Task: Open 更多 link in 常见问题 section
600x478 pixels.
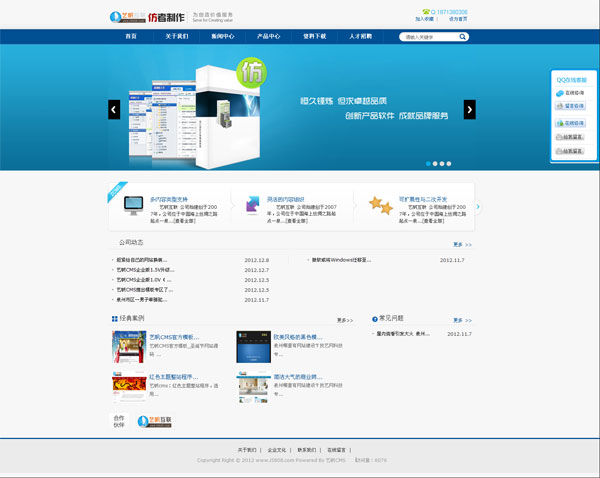Action: 462,320
